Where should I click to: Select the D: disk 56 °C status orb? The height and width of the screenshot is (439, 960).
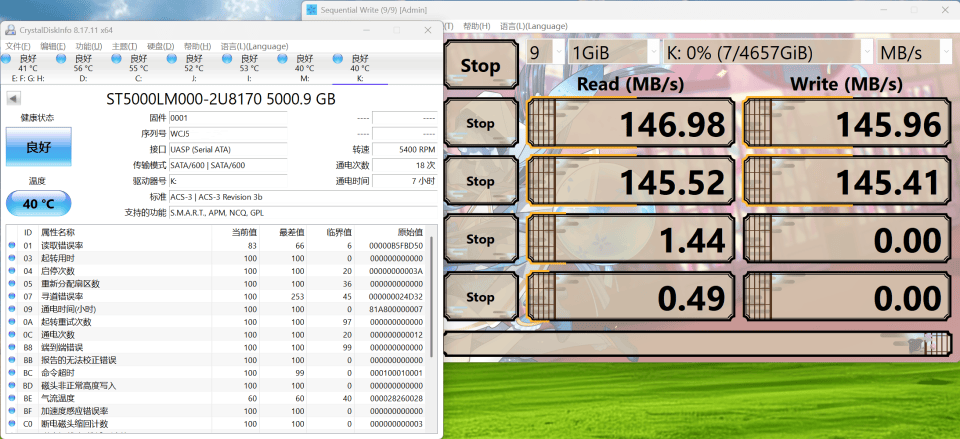click(61, 58)
